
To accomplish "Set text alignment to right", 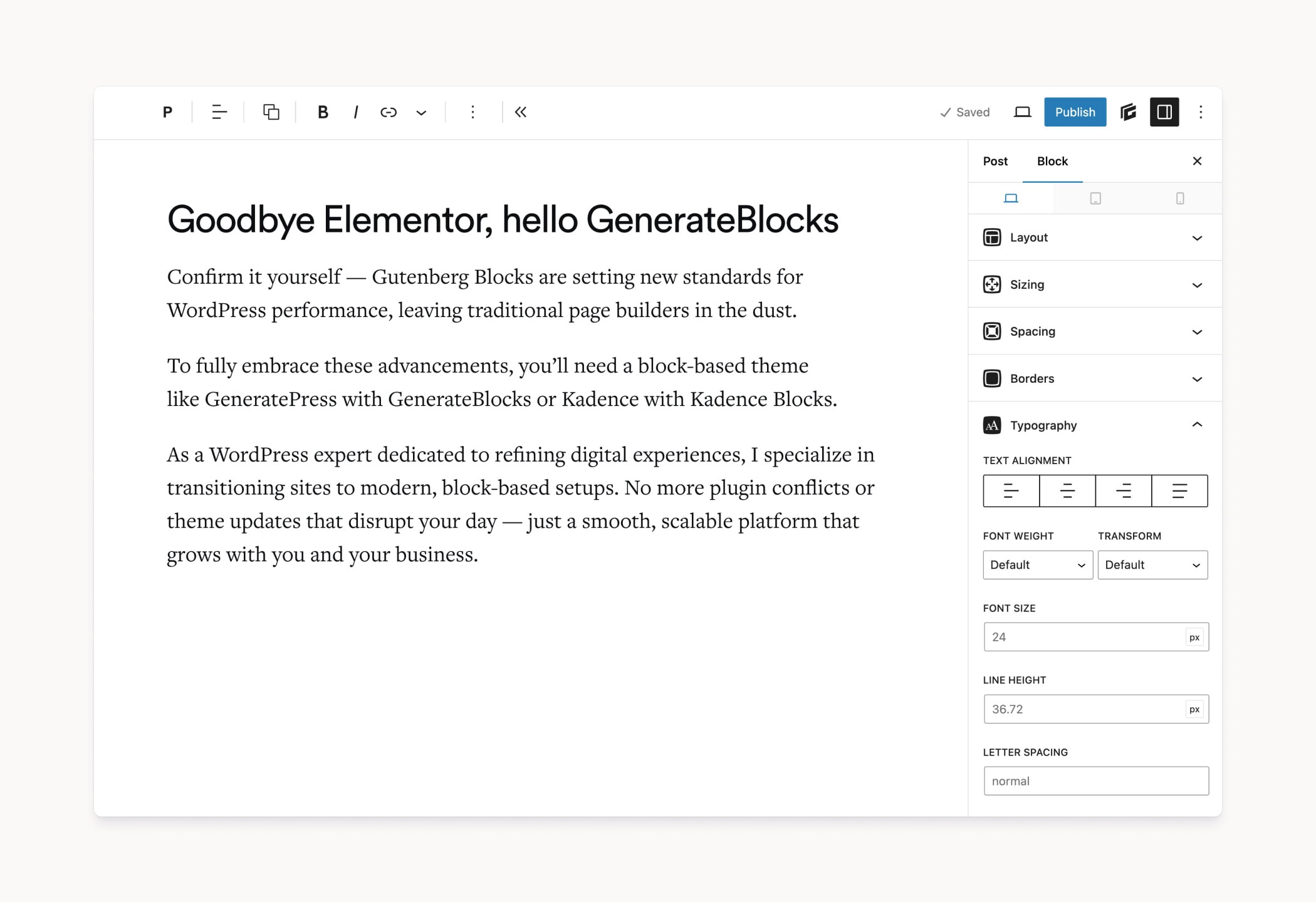I will pos(1124,491).
